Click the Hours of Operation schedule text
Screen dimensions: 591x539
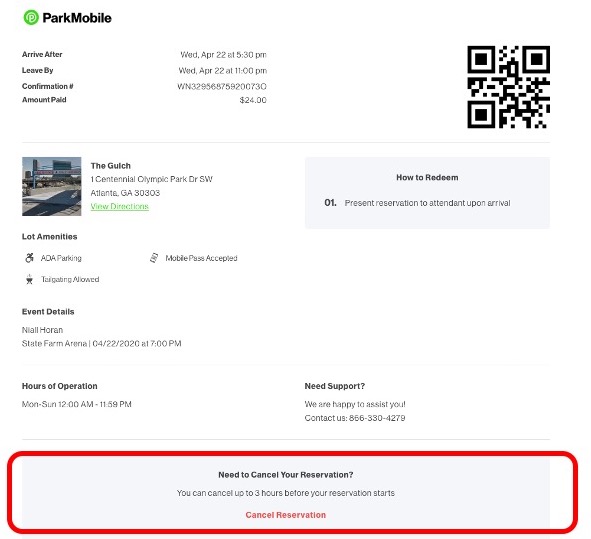point(77,404)
